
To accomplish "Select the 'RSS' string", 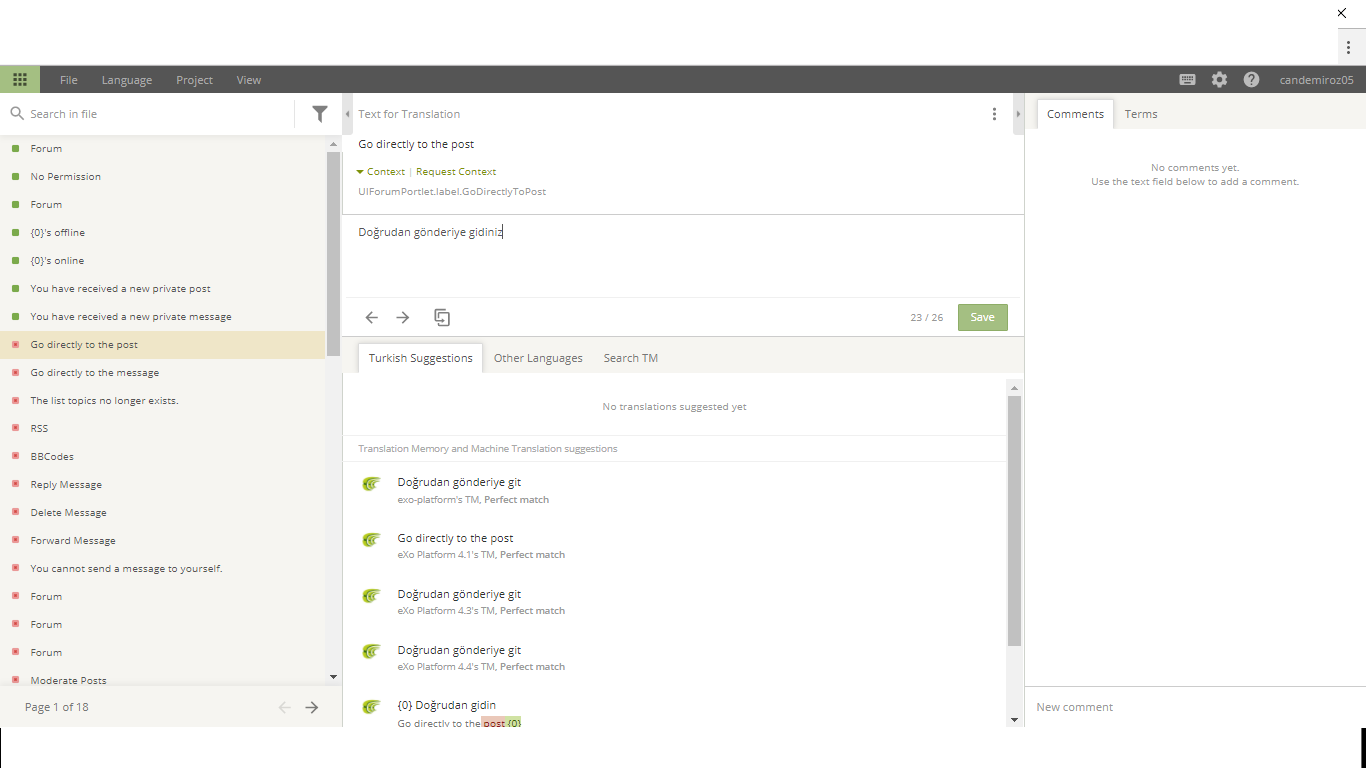I will [163, 428].
